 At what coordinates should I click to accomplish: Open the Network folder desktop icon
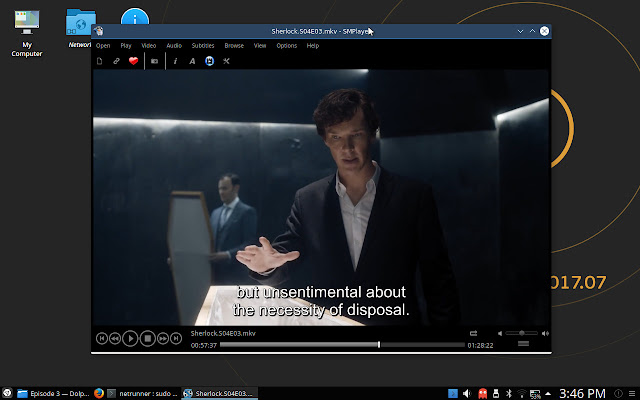[80, 29]
